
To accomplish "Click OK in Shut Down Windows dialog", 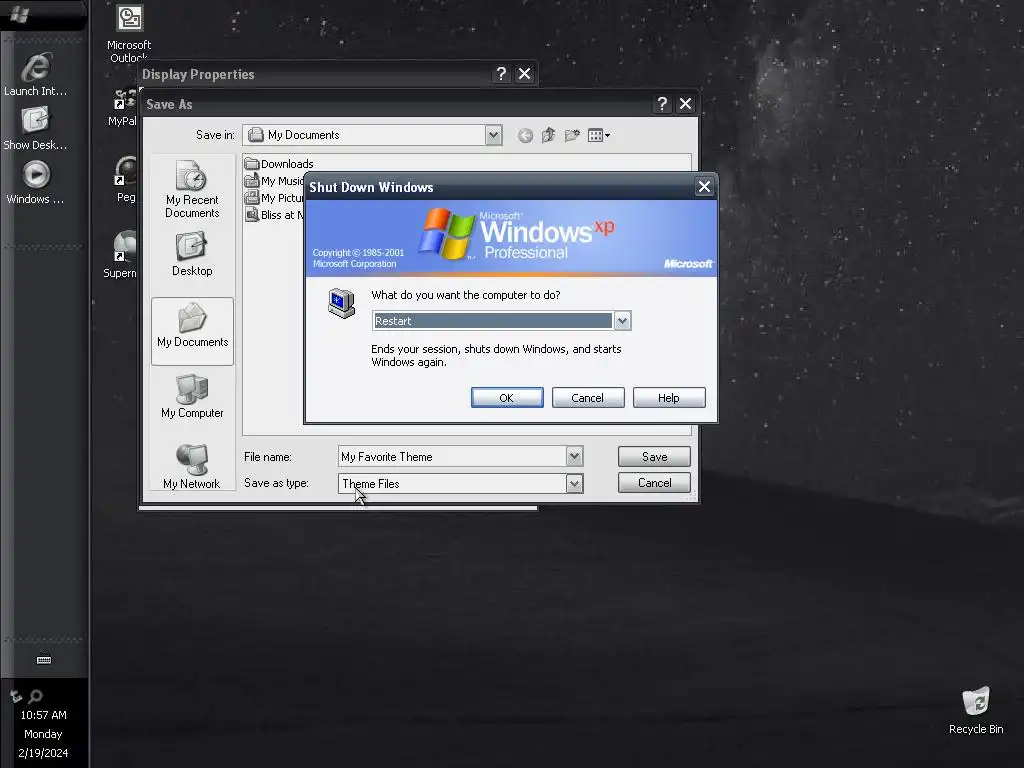I will pos(507,398).
